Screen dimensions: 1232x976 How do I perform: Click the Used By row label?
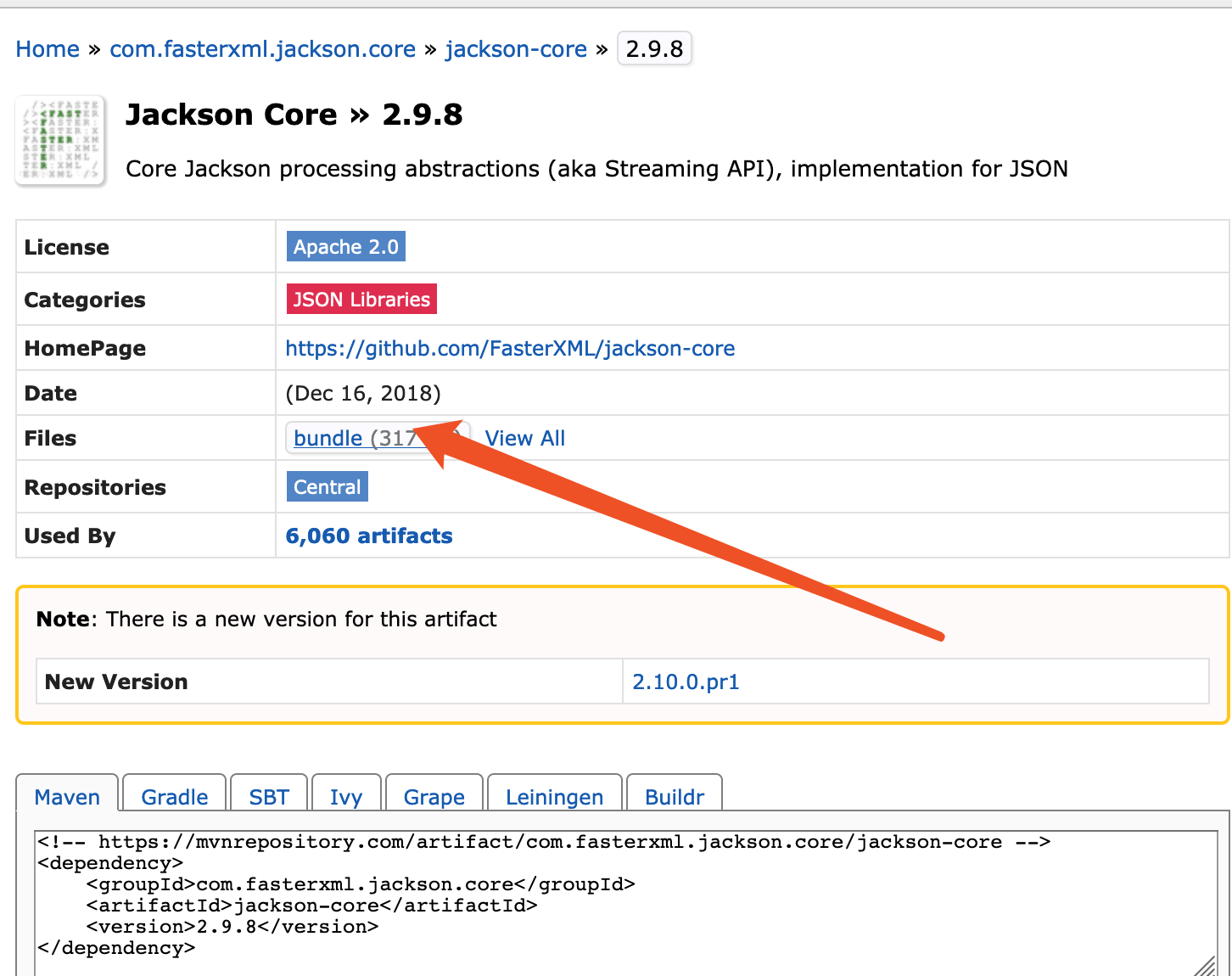point(70,536)
